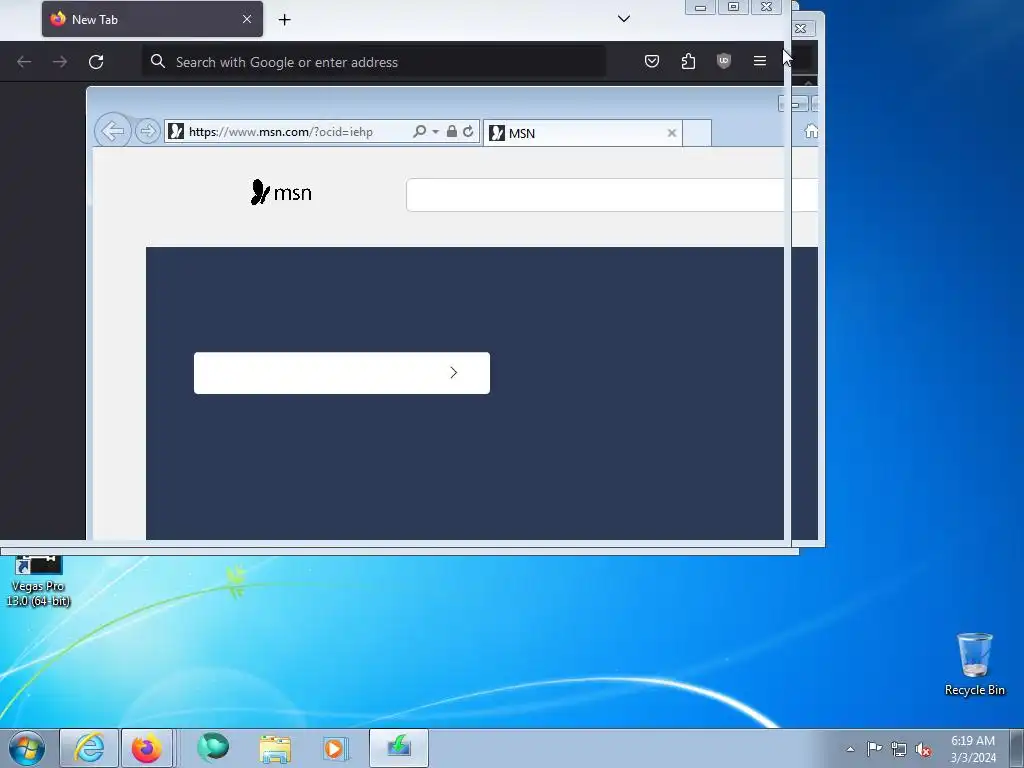
Task: Show hidden system tray icons
Action: (x=850, y=749)
